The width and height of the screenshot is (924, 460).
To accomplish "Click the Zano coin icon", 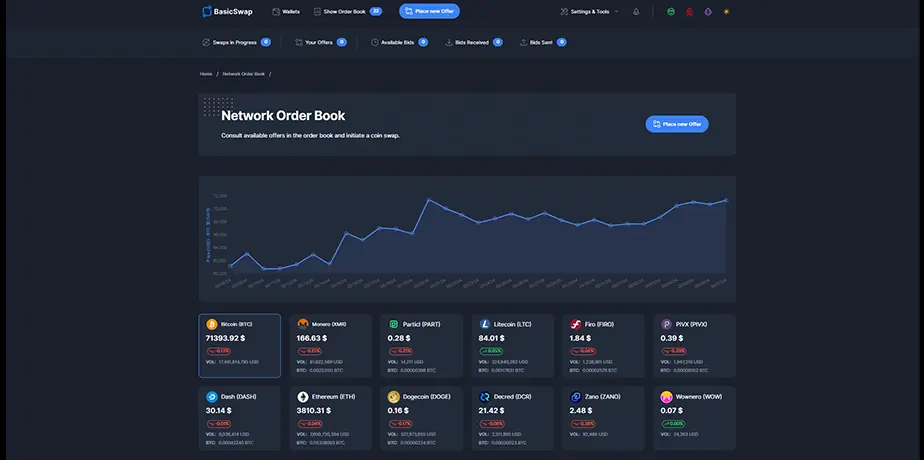I will pos(576,396).
